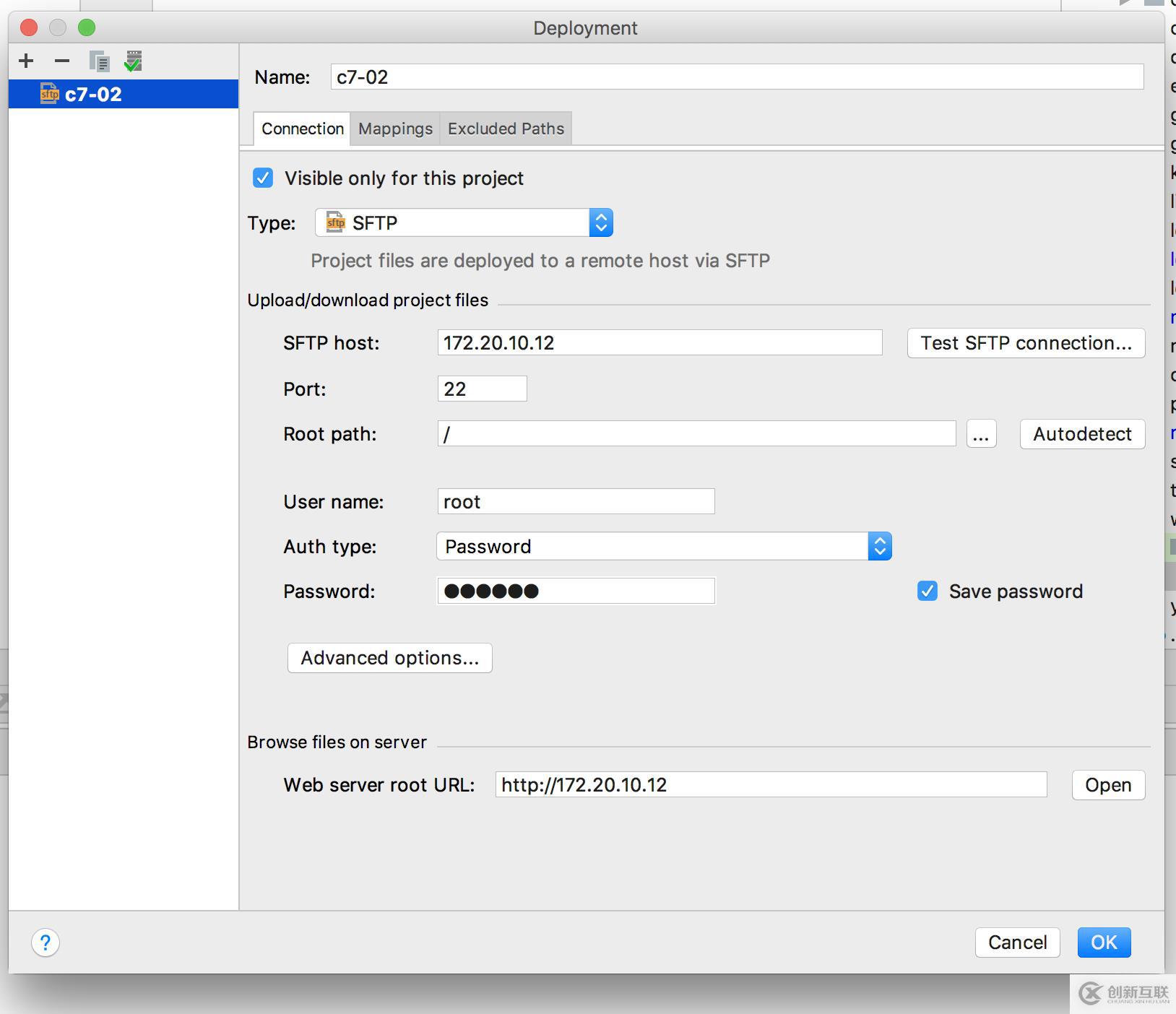The height and width of the screenshot is (1014, 1176).
Task: Use as default server icon with checkmark
Action: tap(134, 61)
